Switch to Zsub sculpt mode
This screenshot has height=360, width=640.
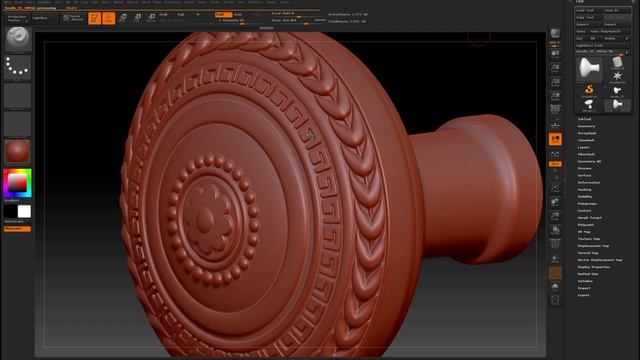[x=238, y=15]
